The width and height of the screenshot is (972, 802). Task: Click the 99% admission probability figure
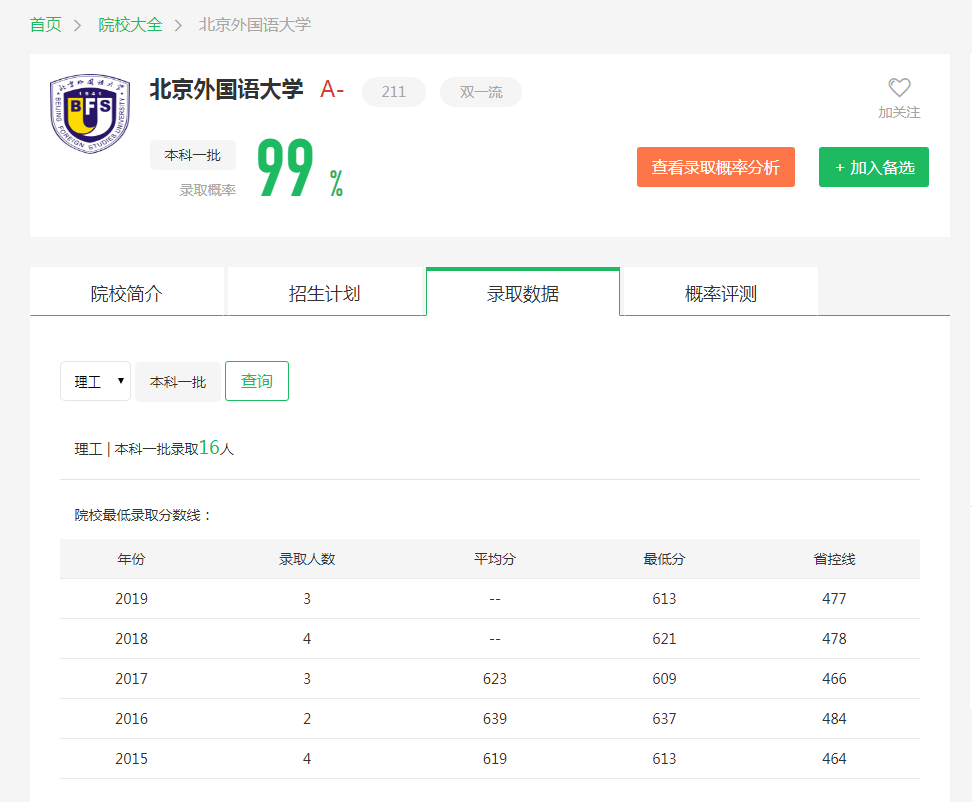301,167
